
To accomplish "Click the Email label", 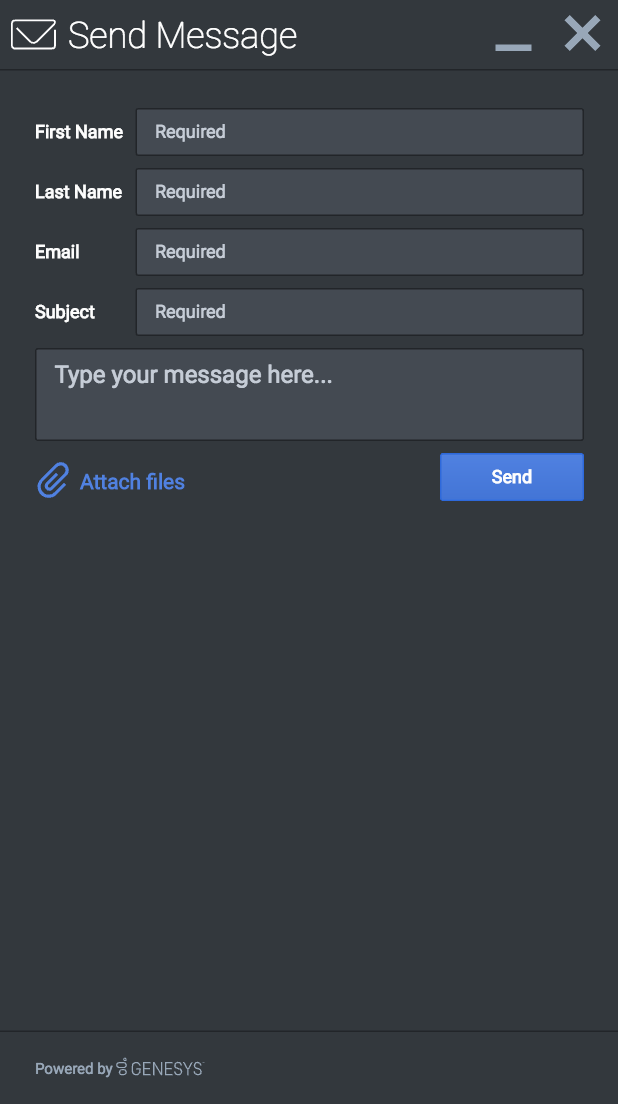I will (x=57, y=252).
